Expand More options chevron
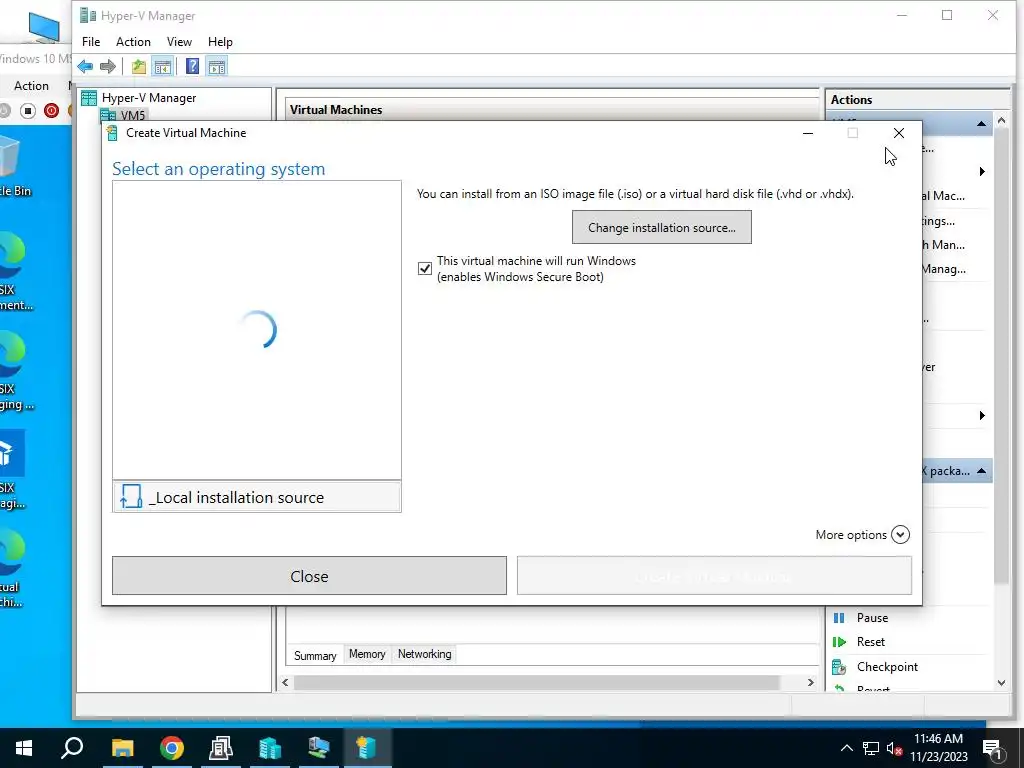1024x768 pixels. 900,534
